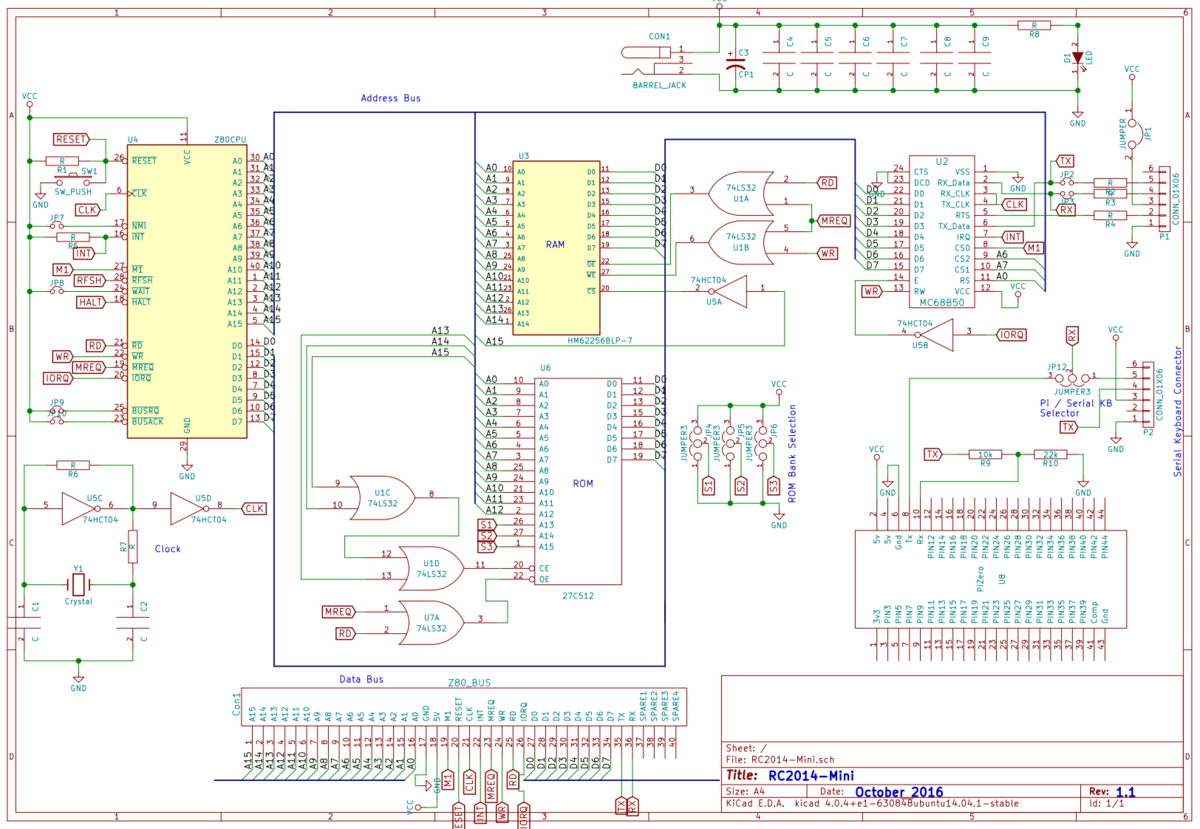Click the RESET flag beside the Z80CPU
Screen dimensions: 1200x829
(x=71, y=139)
